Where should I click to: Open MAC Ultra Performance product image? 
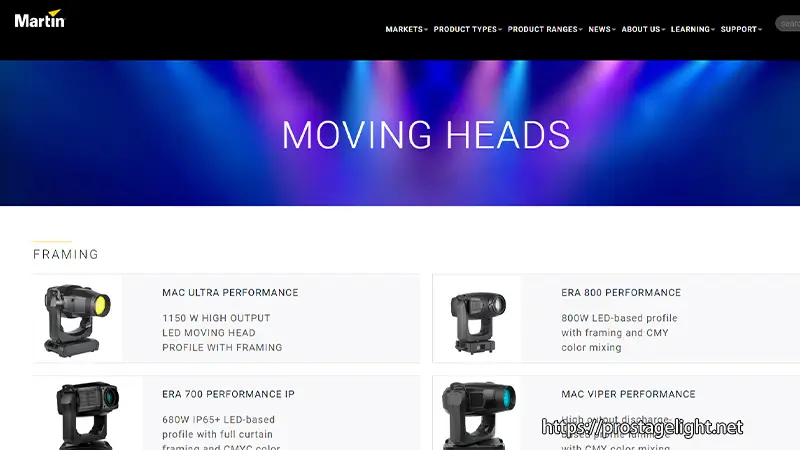point(77,319)
